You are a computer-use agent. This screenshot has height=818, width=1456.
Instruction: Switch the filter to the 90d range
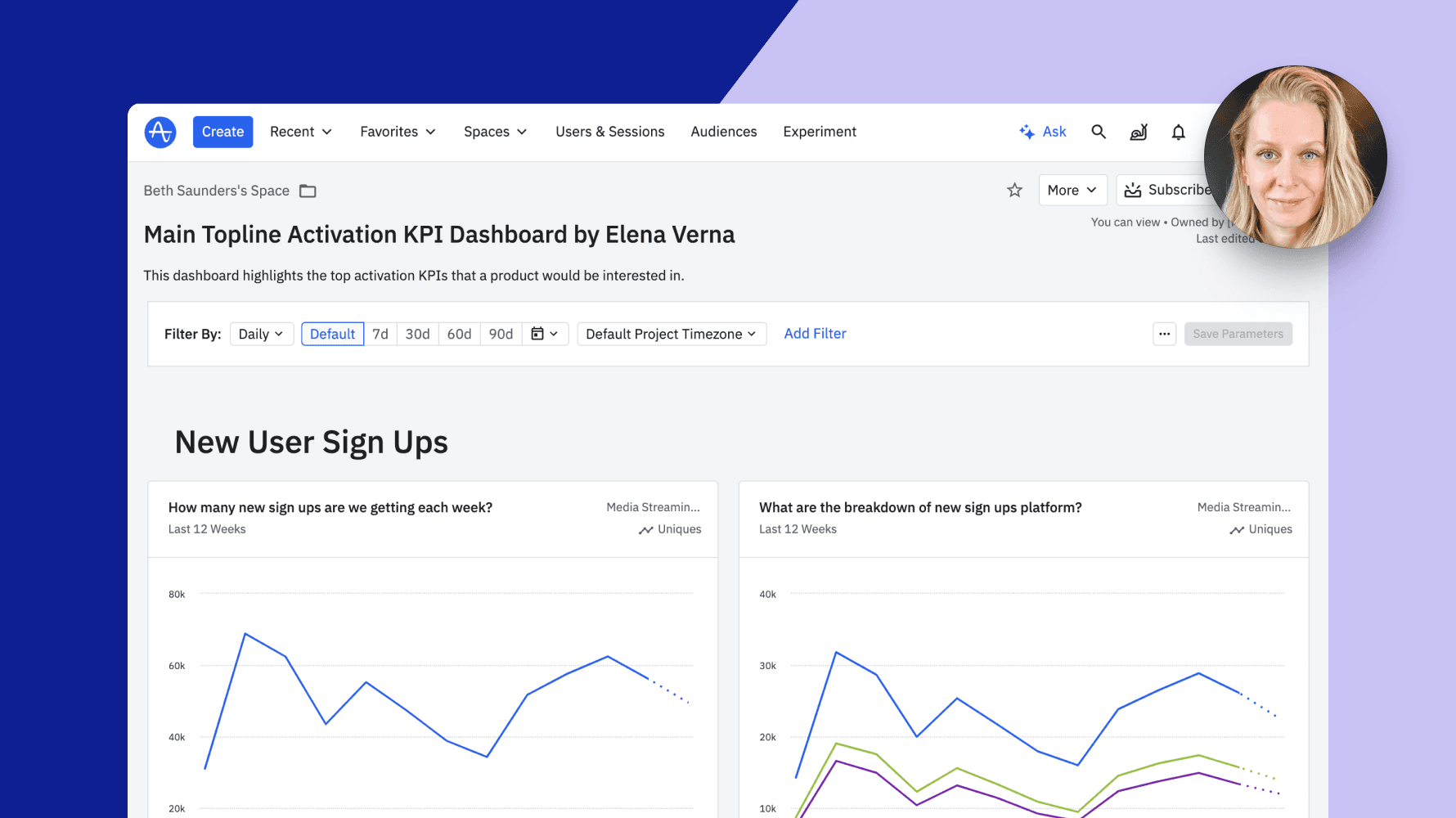pos(500,334)
